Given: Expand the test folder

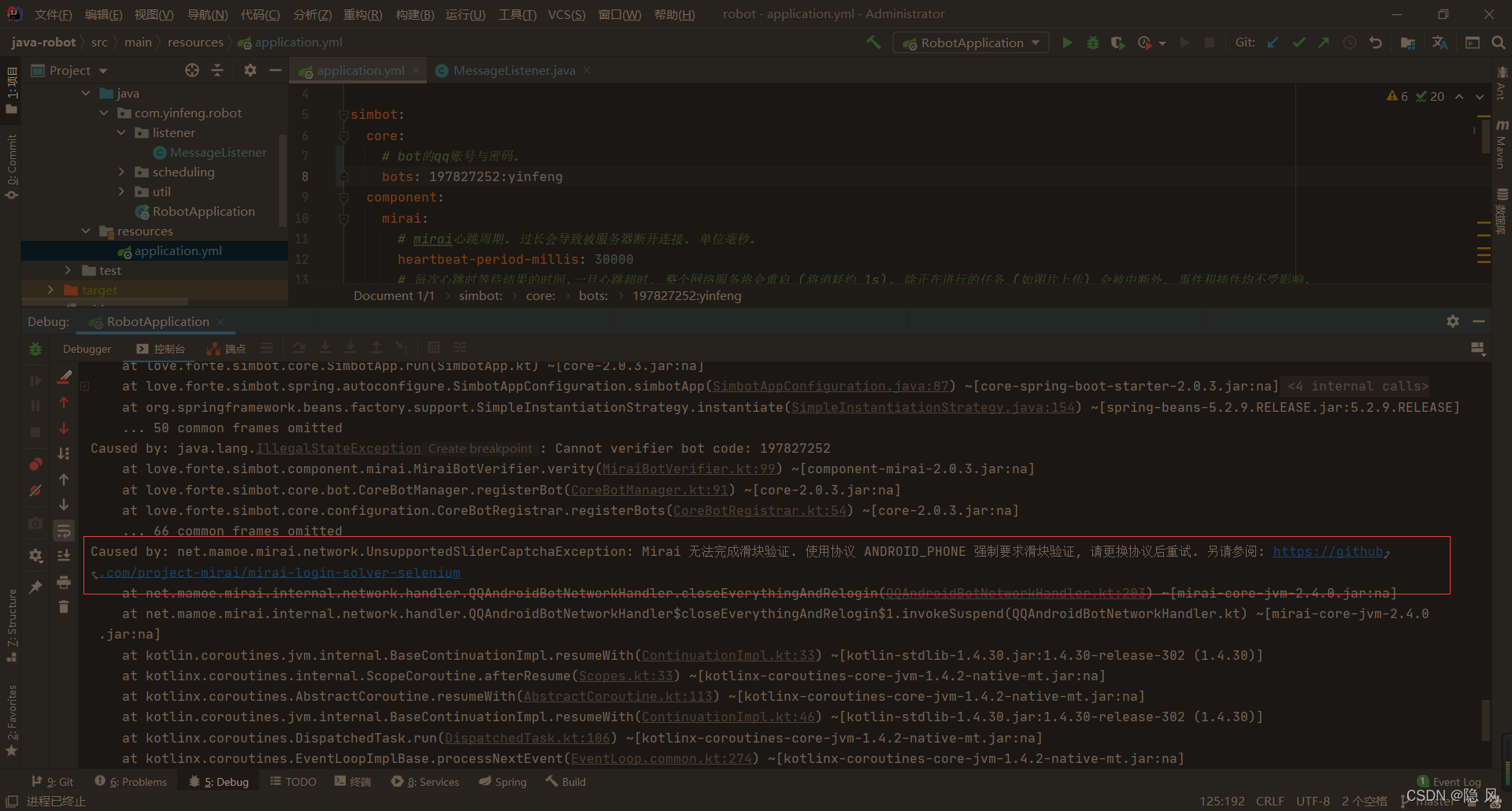Looking at the screenshot, I should click(68, 270).
